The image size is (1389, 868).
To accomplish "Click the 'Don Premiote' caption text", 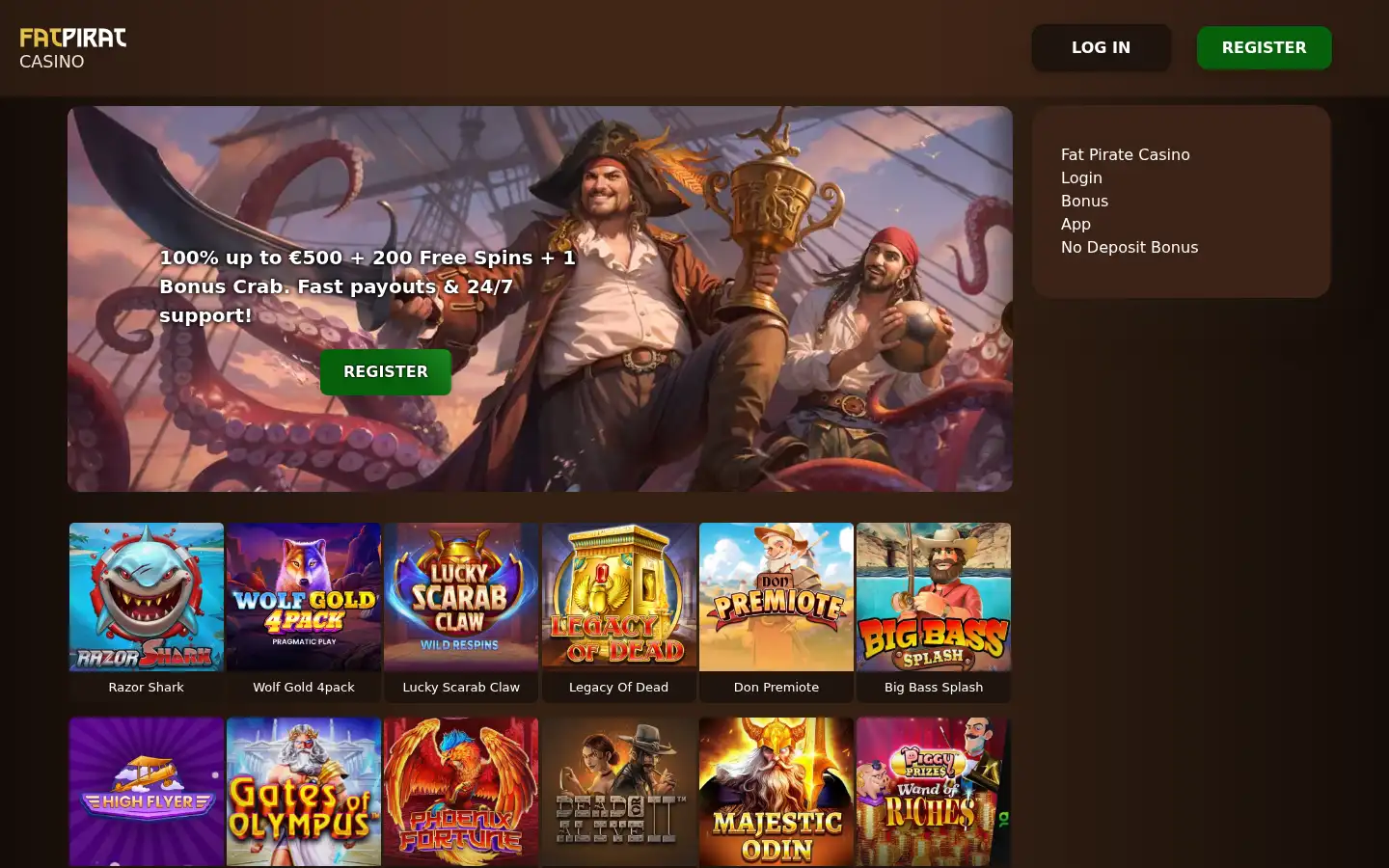I will pos(776,688).
